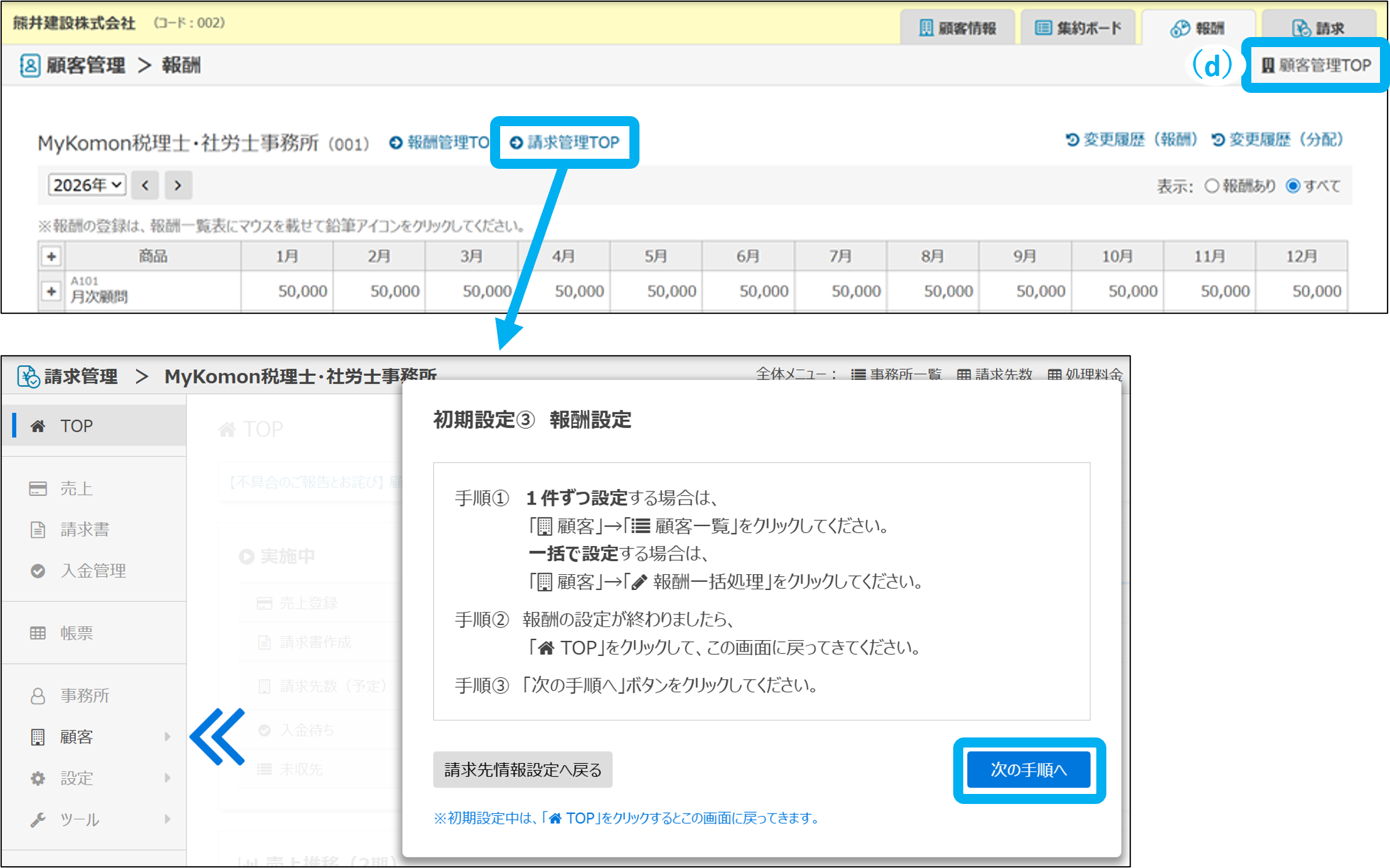Select the 報酬あり radio button

coord(1212,186)
